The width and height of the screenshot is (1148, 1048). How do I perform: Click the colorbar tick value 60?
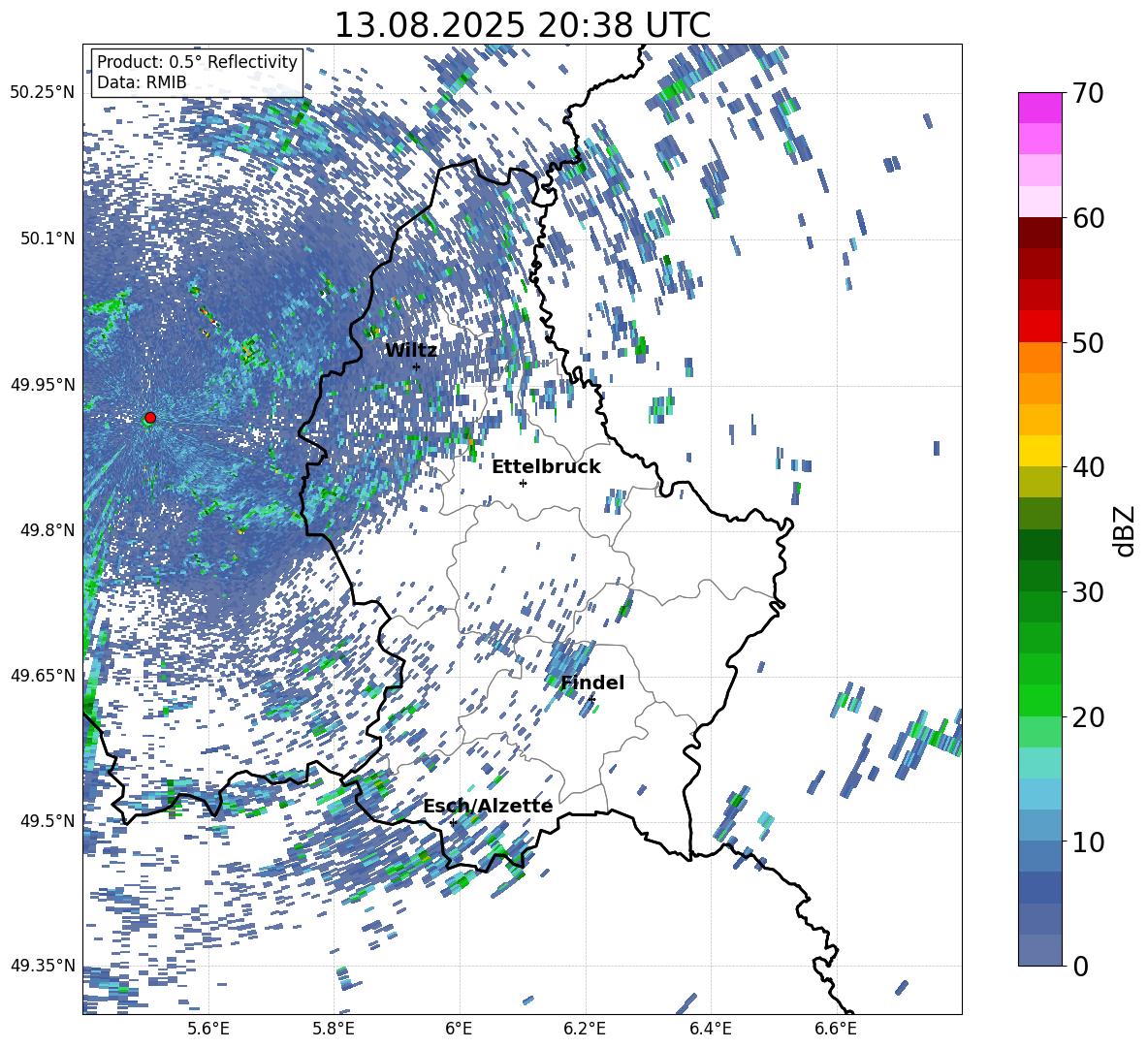(x=1088, y=218)
